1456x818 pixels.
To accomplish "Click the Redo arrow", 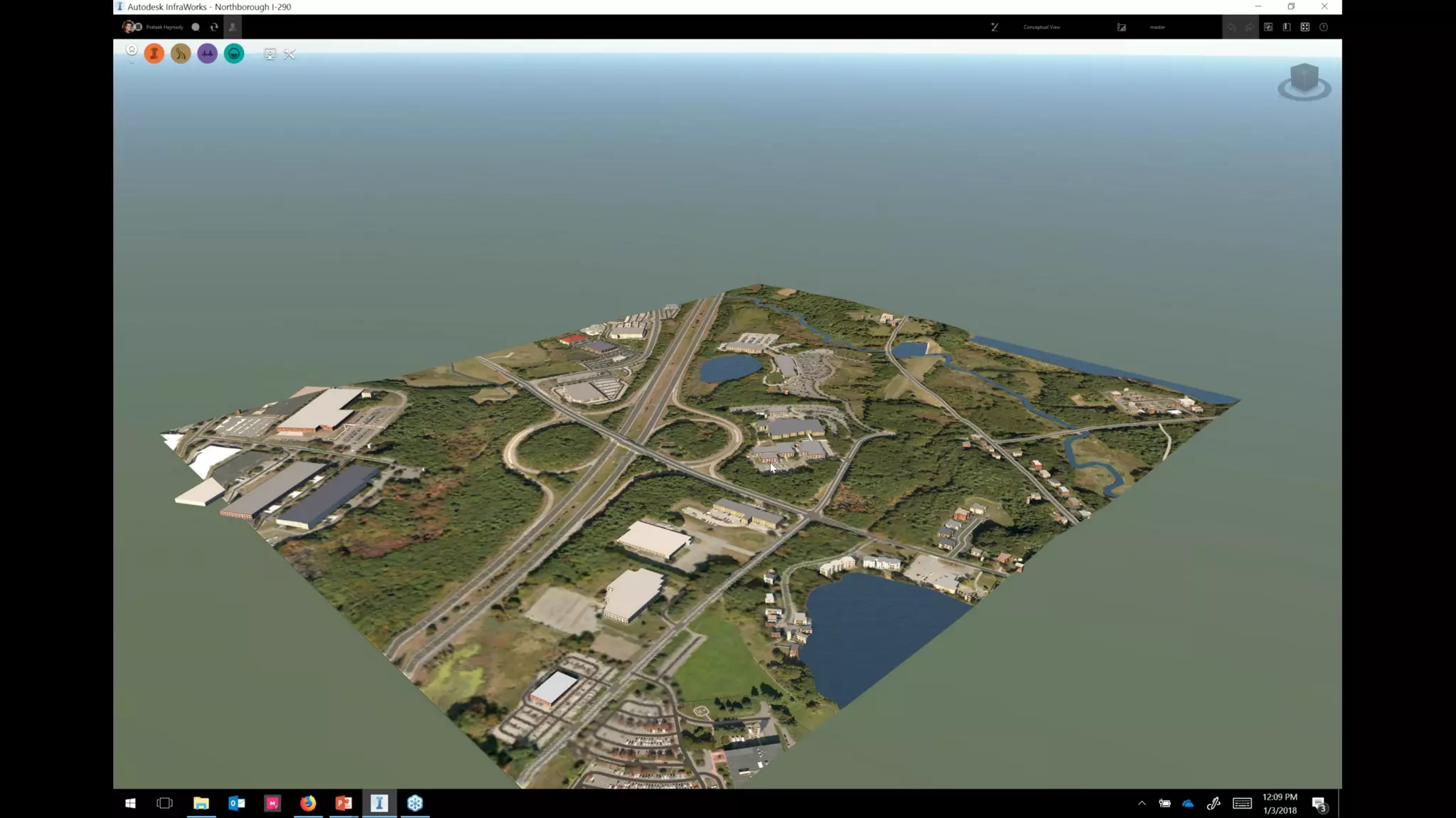I will 1249,27.
